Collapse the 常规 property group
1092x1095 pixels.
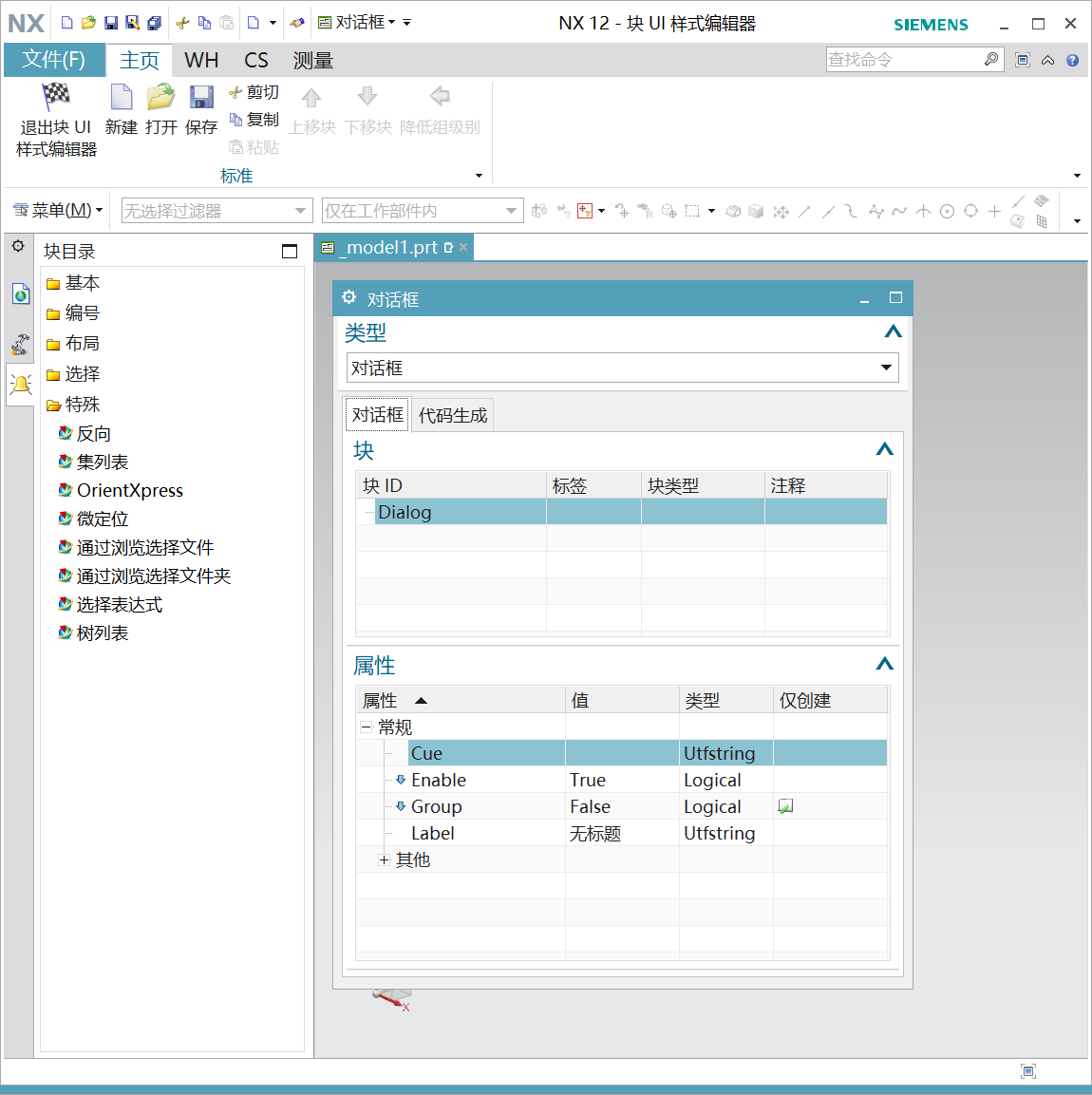point(366,727)
